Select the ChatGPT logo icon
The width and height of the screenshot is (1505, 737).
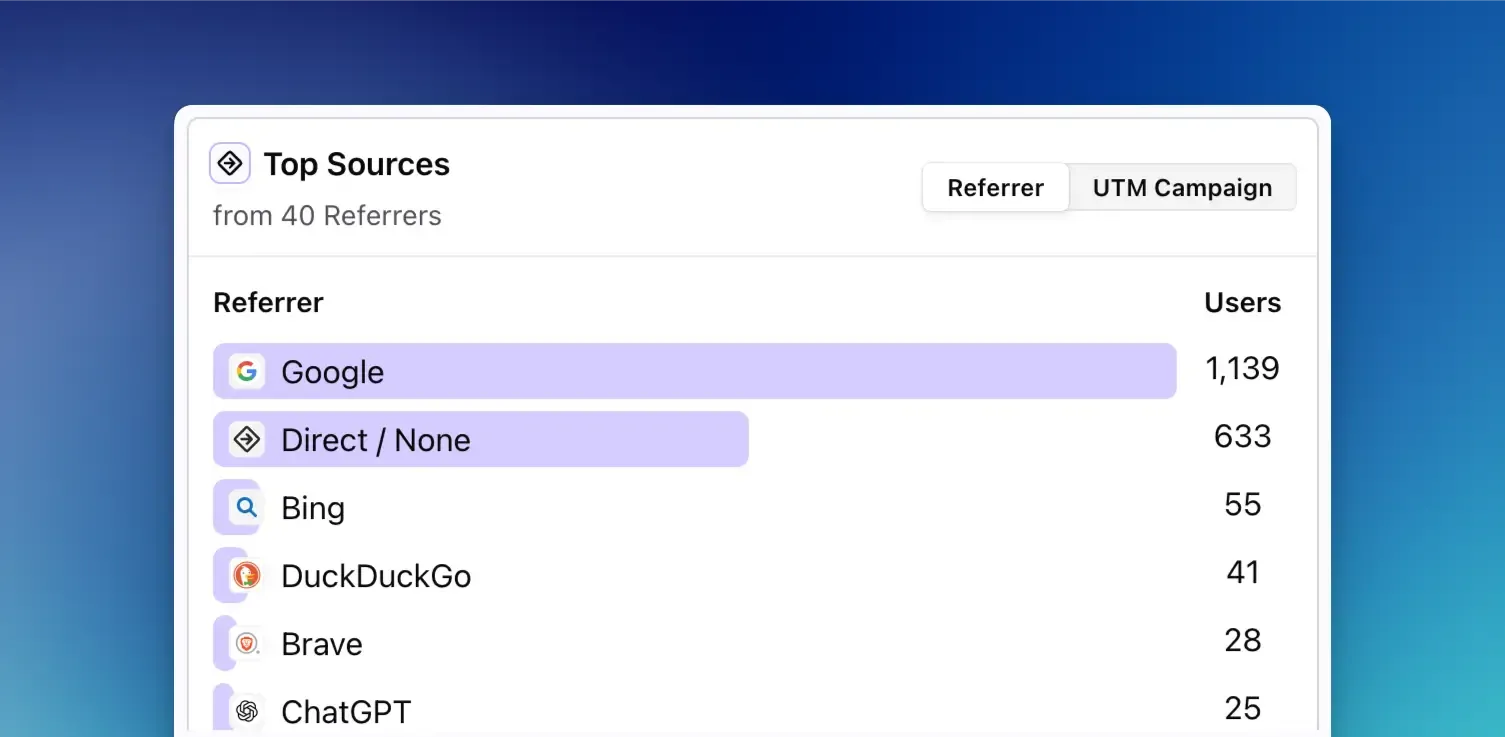pyautogui.click(x=246, y=711)
